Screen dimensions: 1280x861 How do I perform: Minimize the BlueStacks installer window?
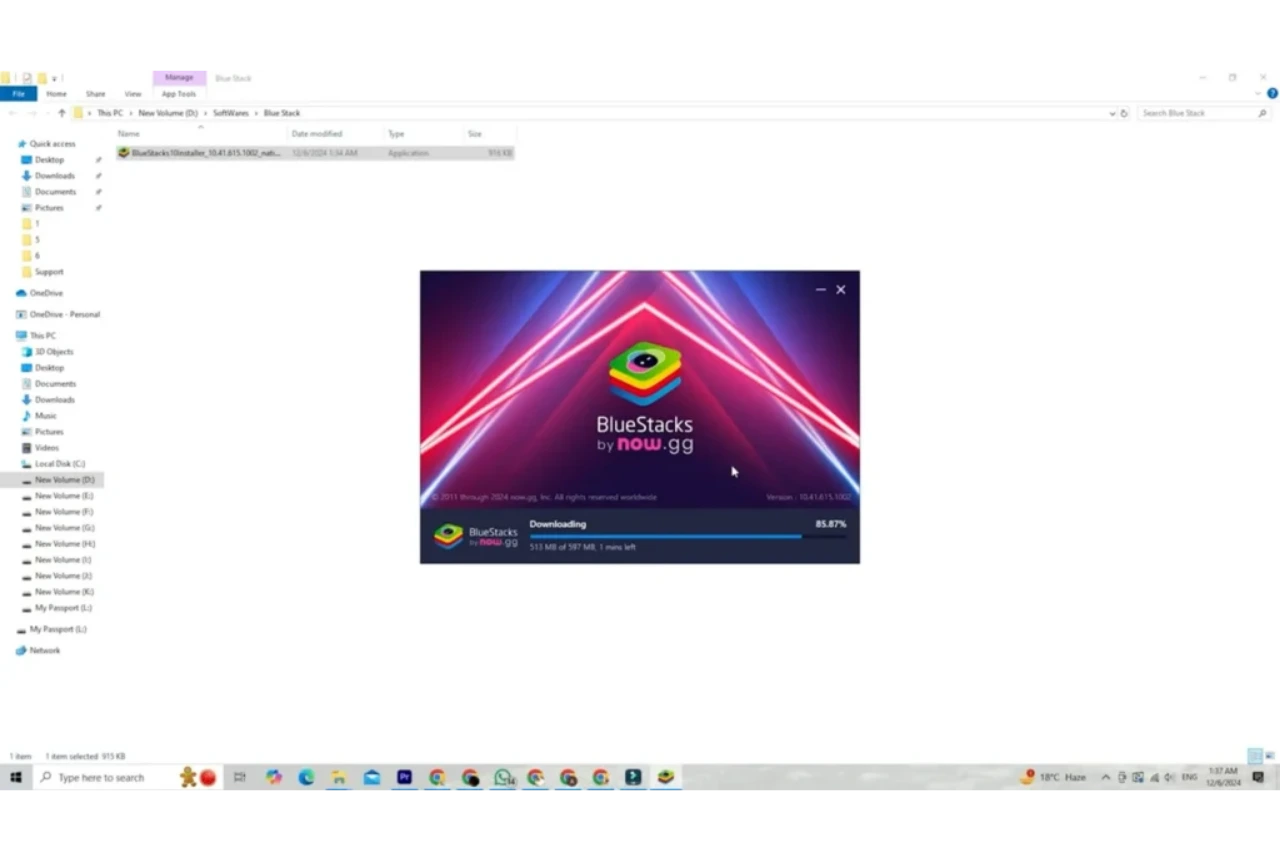click(x=820, y=290)
